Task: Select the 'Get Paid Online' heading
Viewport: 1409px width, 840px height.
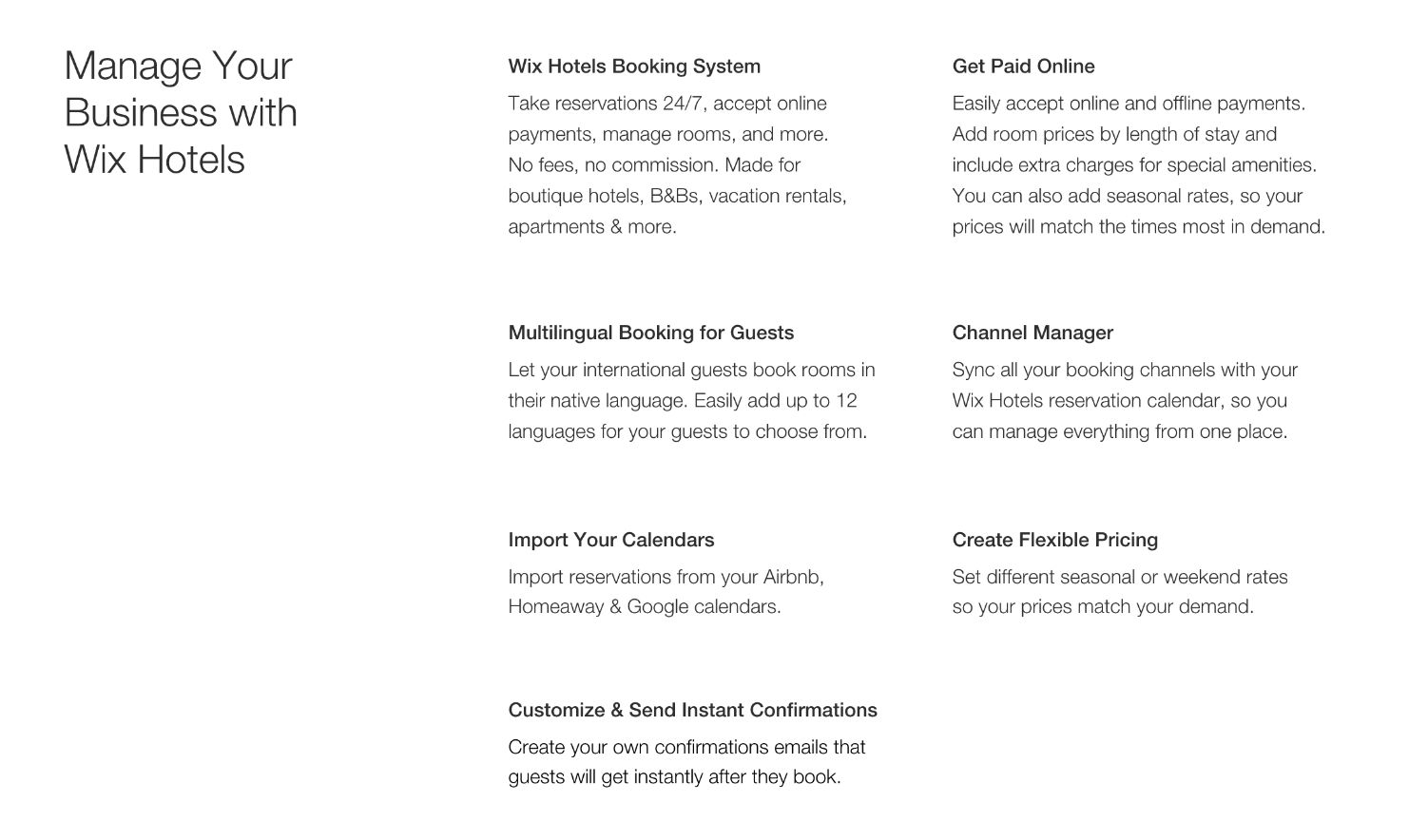Action: pos(1023,67)
